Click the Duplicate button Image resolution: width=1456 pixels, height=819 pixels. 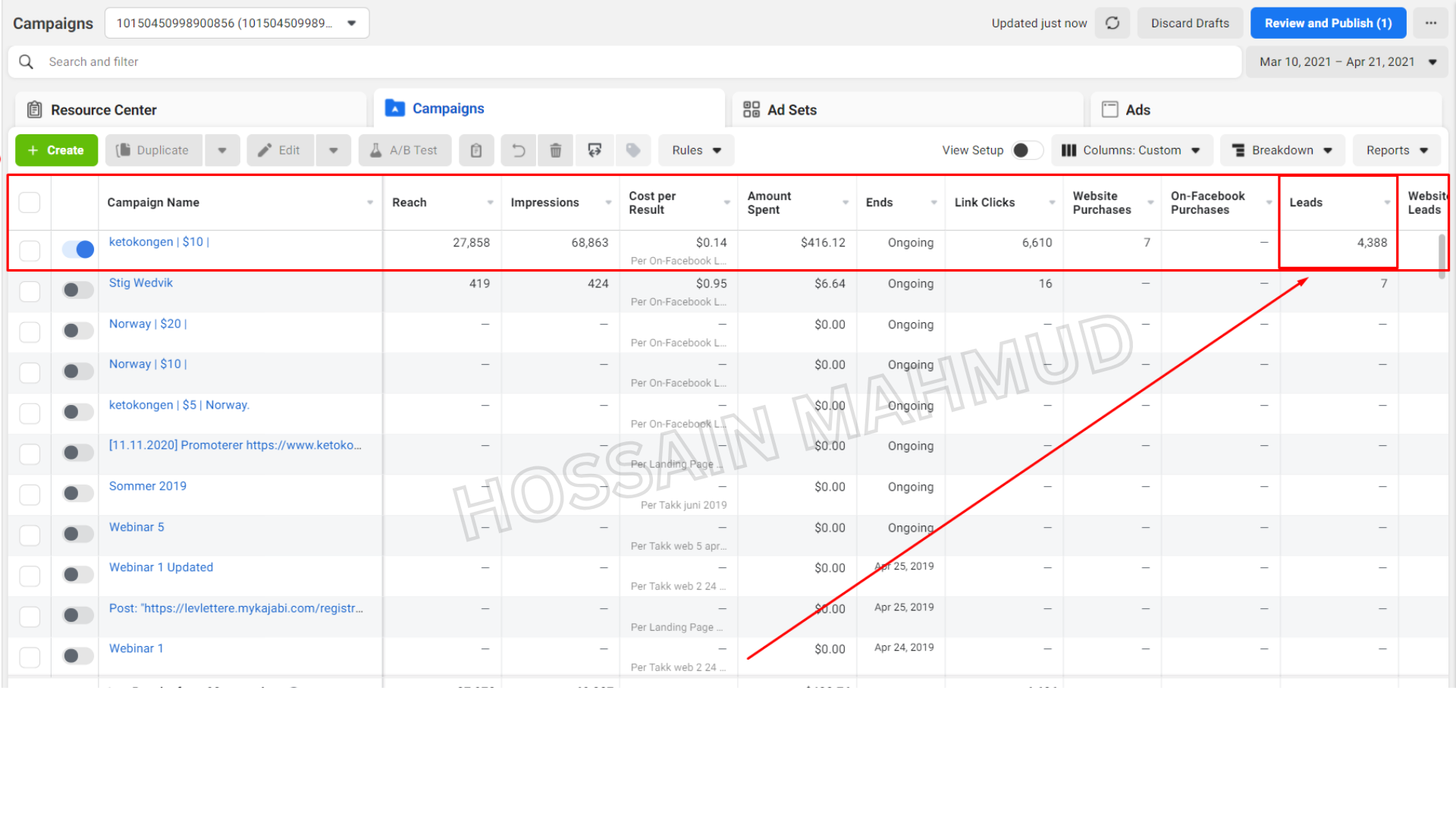coord(154,150)
